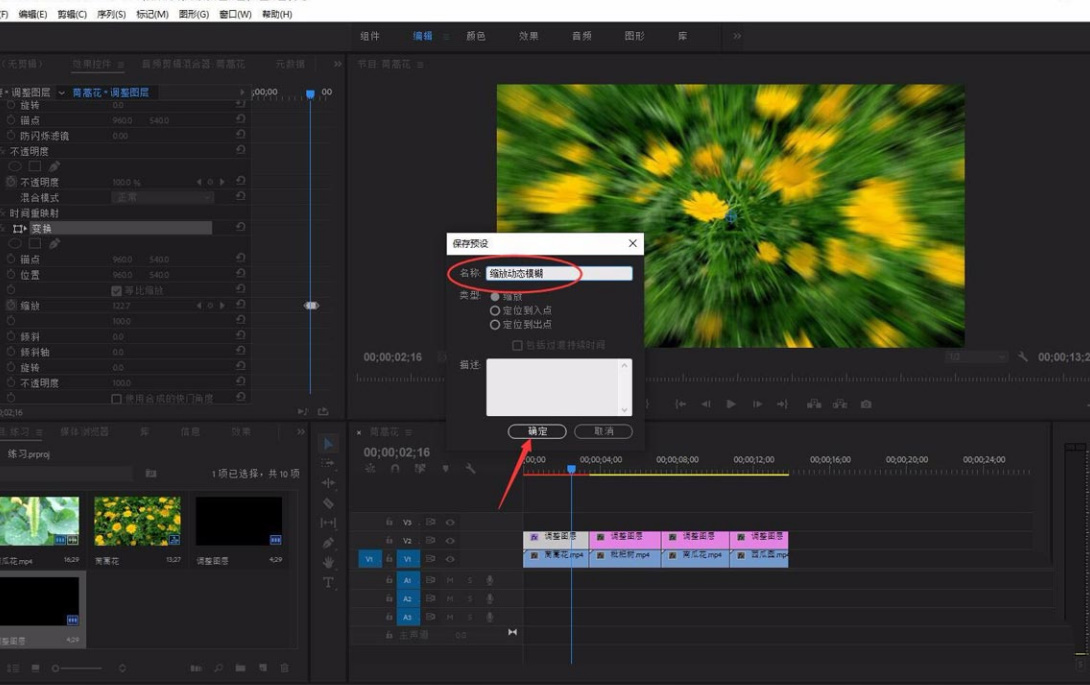Click 取消 to cancel the dialog
The image size is (1090, 685).
603,431
